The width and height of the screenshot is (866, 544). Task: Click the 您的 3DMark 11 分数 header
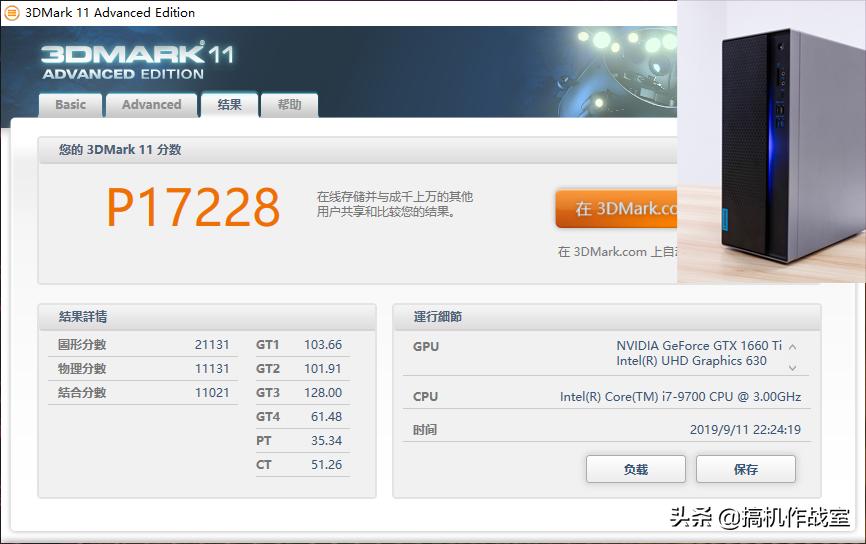(x=120, y=150)
